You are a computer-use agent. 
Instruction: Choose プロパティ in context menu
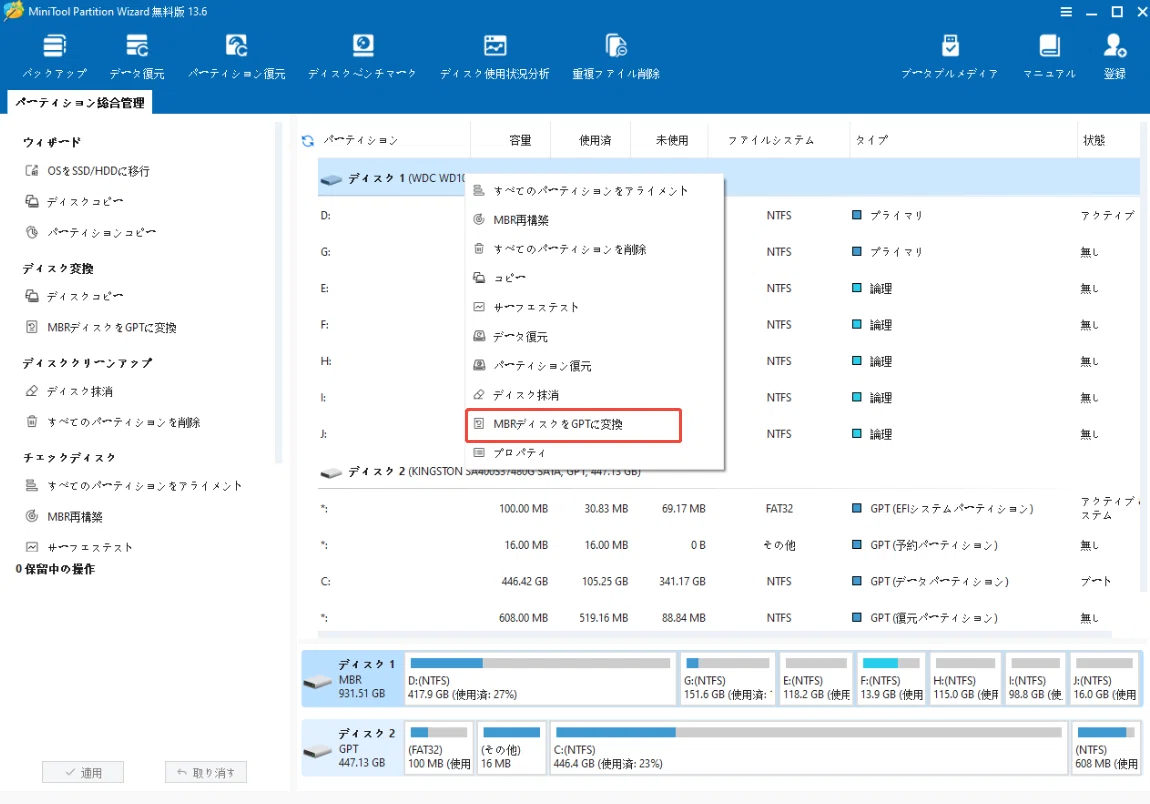(x=594, y=453)
